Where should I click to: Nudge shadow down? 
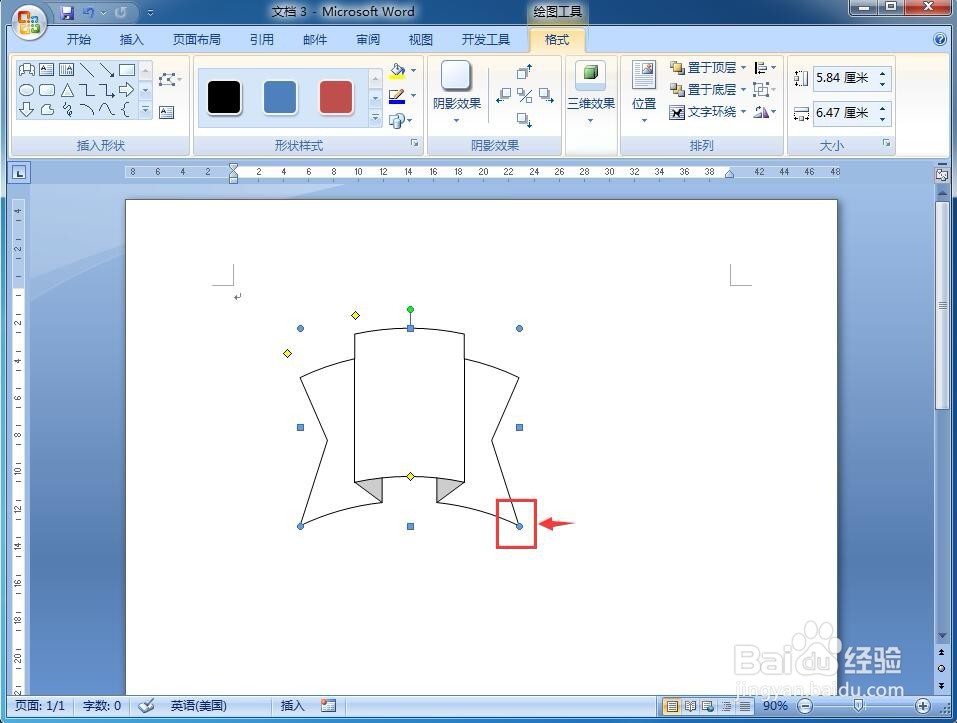524,119
